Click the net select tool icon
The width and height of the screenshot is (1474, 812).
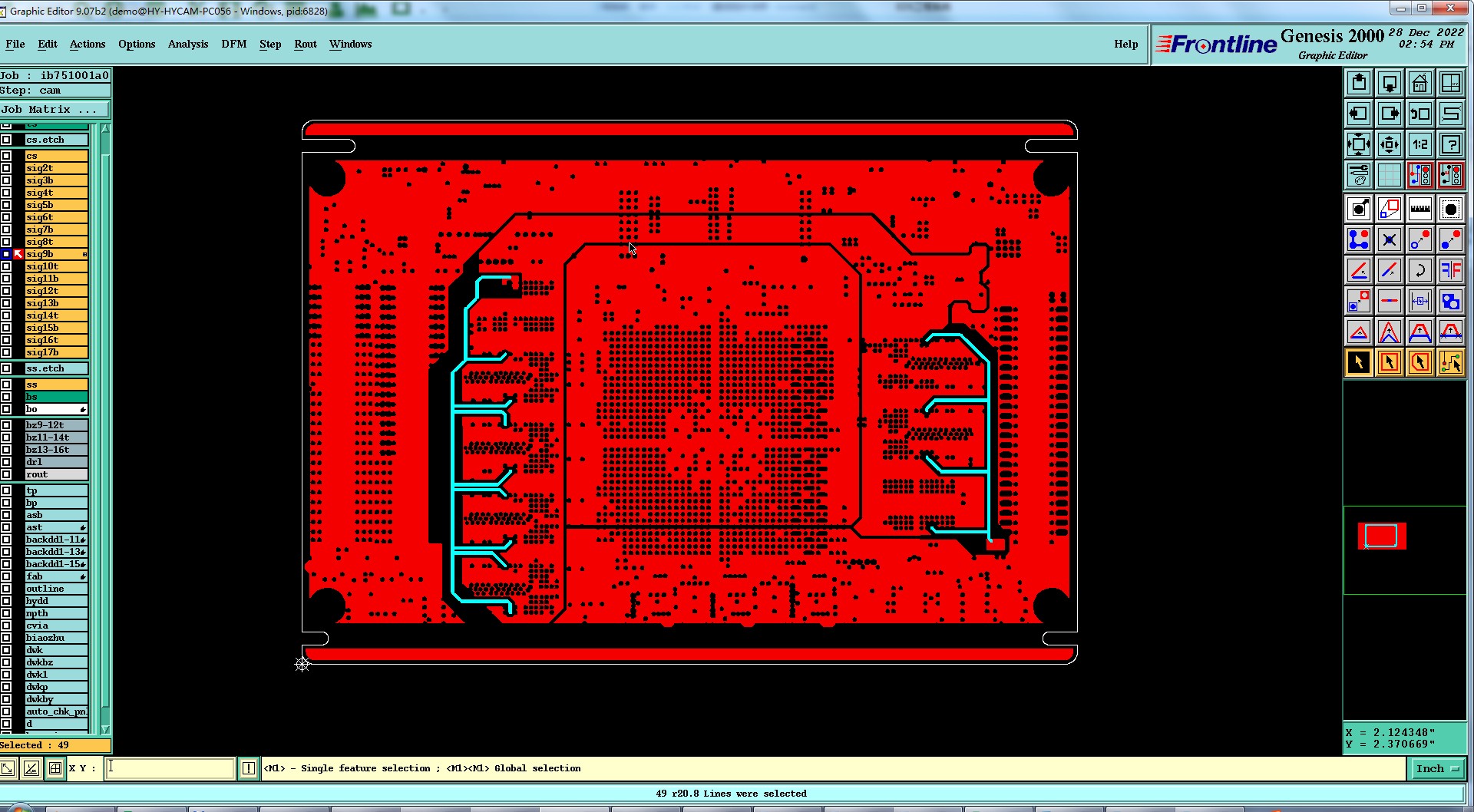pos(1451,362)
